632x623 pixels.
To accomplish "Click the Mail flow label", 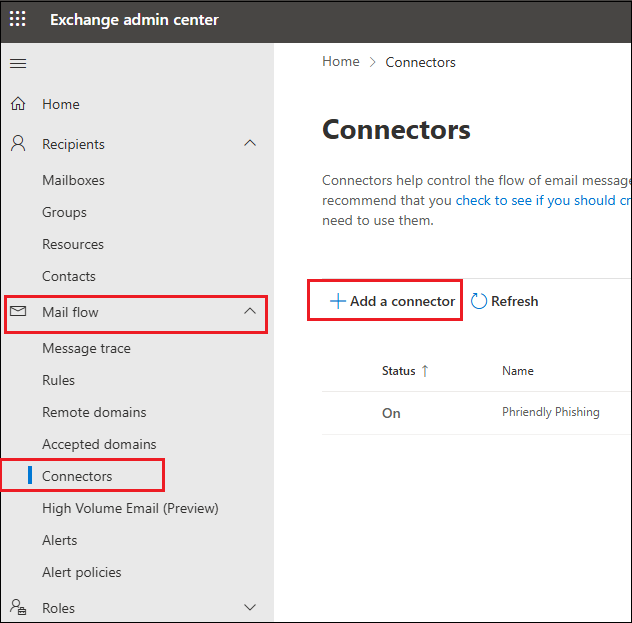I will [x=70, y=312].
